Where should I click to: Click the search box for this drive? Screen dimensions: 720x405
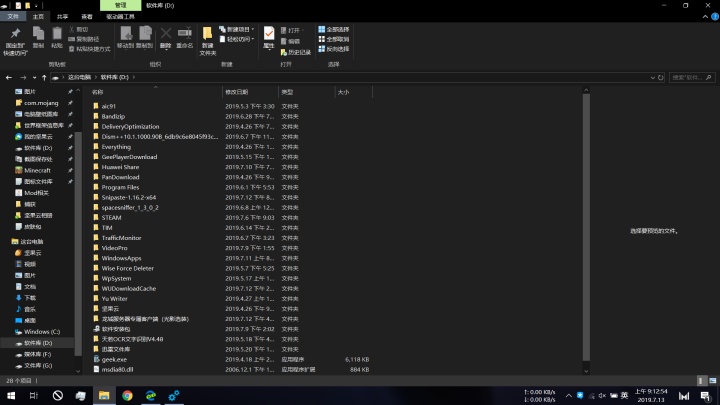pyautogui.click(x=691, y=78)
